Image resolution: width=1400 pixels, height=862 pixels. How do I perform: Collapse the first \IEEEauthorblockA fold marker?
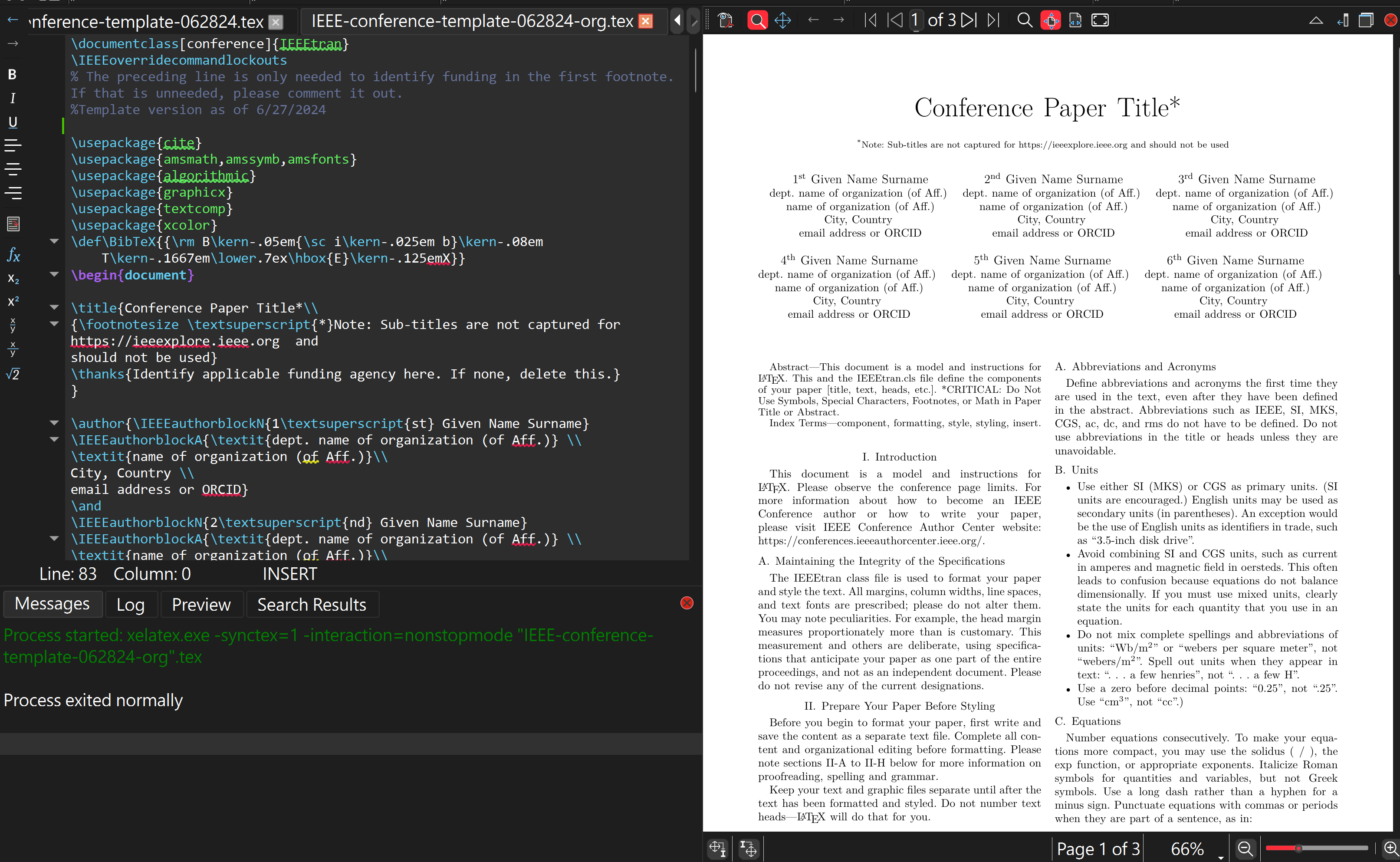[x=54, y=440]
